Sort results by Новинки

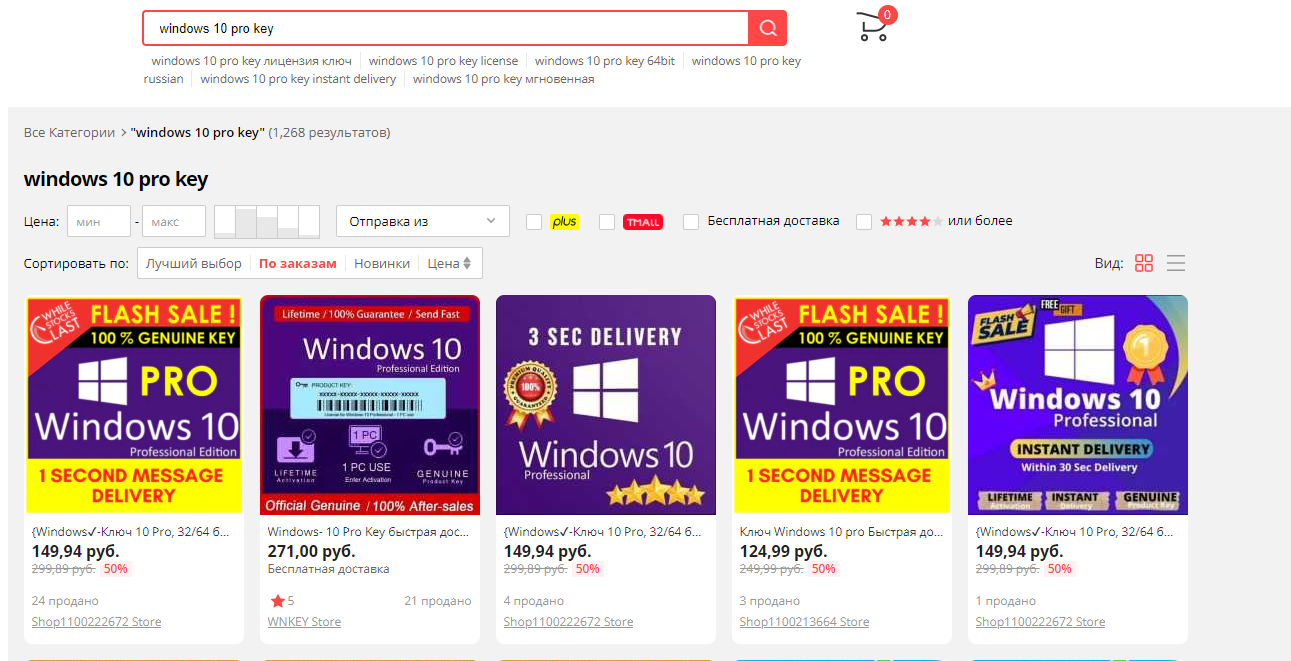[x=382, y=263]
